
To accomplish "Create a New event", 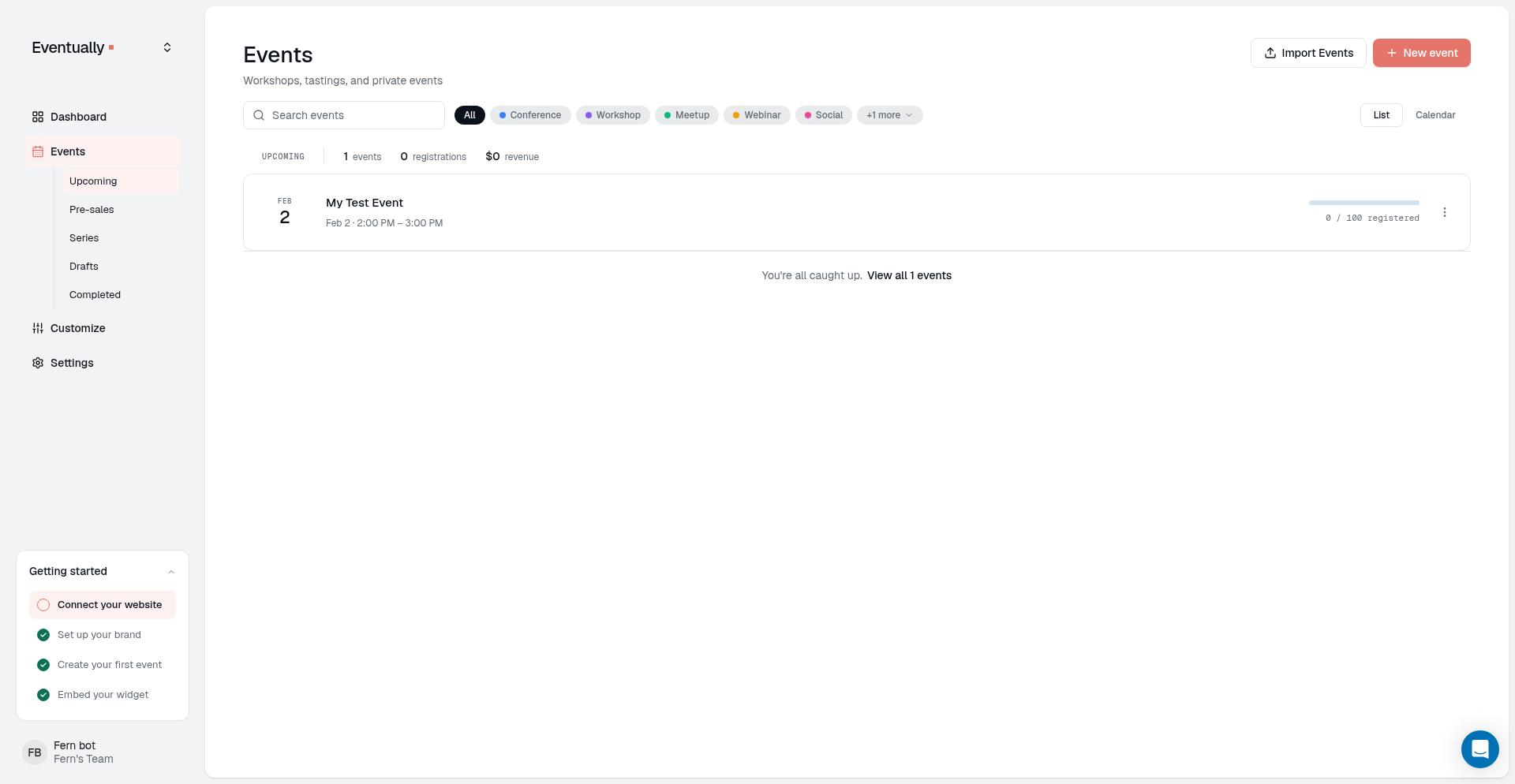I will coord(1422,53).
